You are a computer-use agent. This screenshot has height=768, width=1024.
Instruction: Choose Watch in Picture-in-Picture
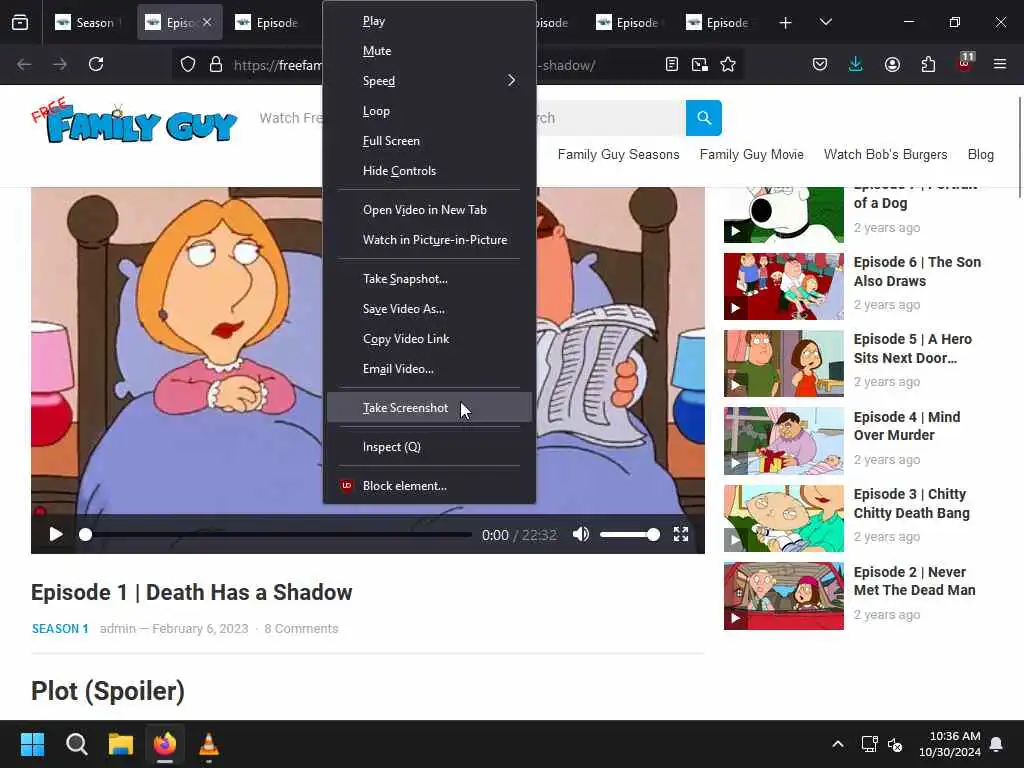pos(429,240)
